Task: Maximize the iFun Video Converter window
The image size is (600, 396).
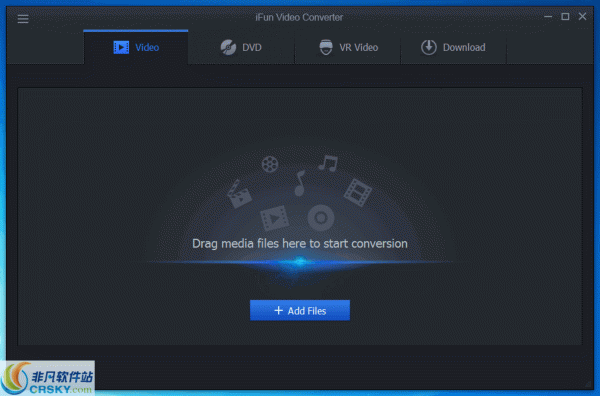Action: [565, 16]
